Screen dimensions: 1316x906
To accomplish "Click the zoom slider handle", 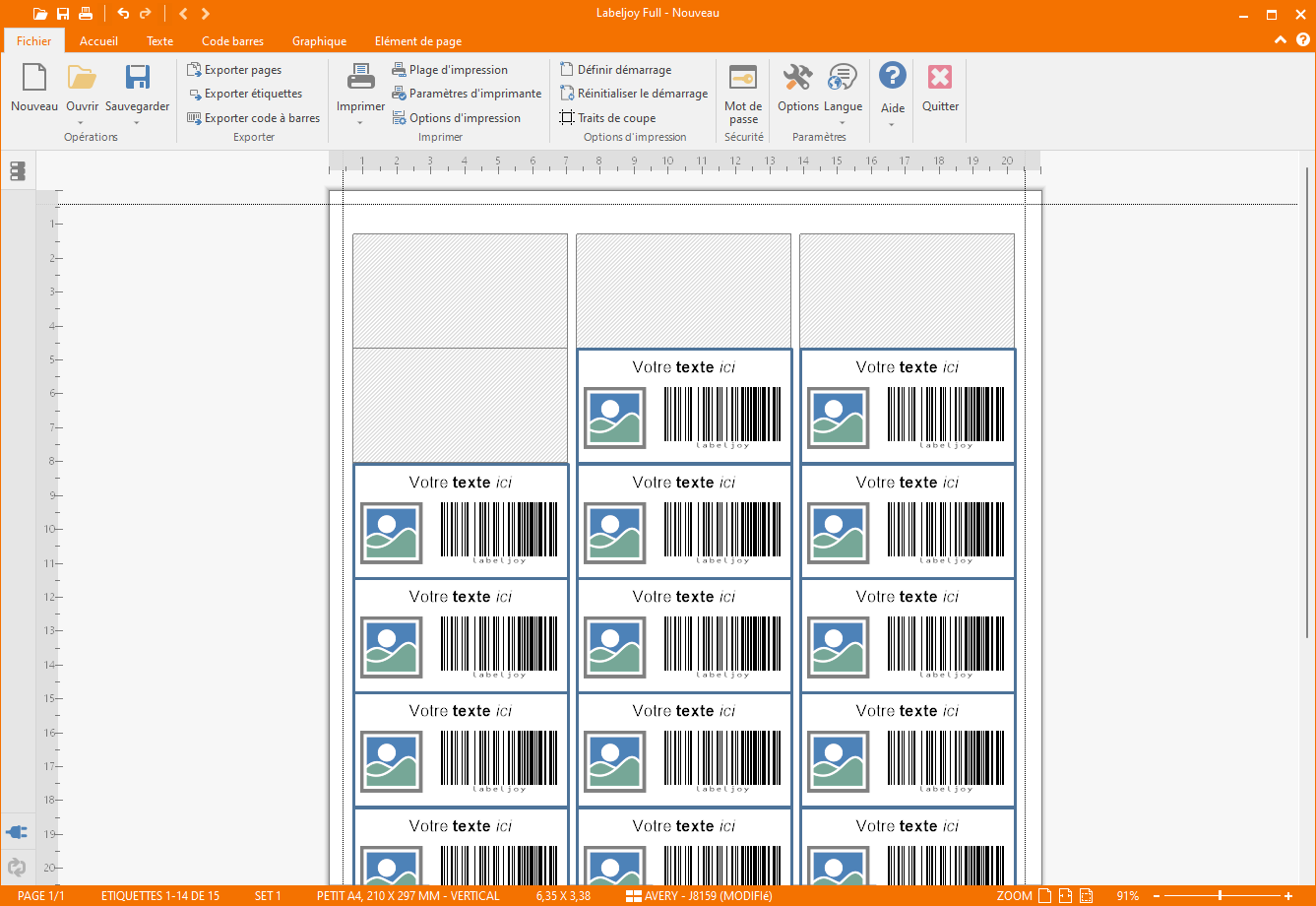I will pos(1221,896).
